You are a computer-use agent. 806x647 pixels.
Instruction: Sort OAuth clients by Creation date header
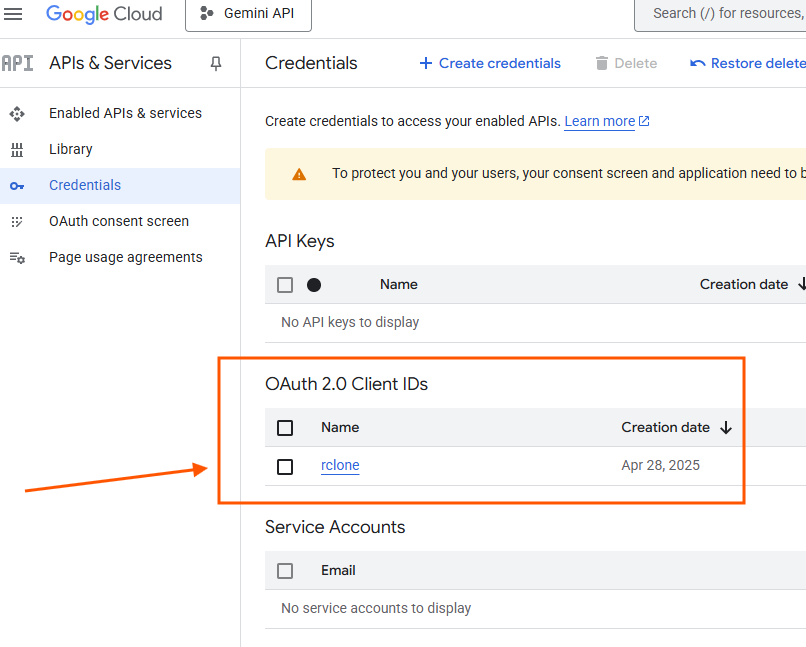click(x=665, y=427)
